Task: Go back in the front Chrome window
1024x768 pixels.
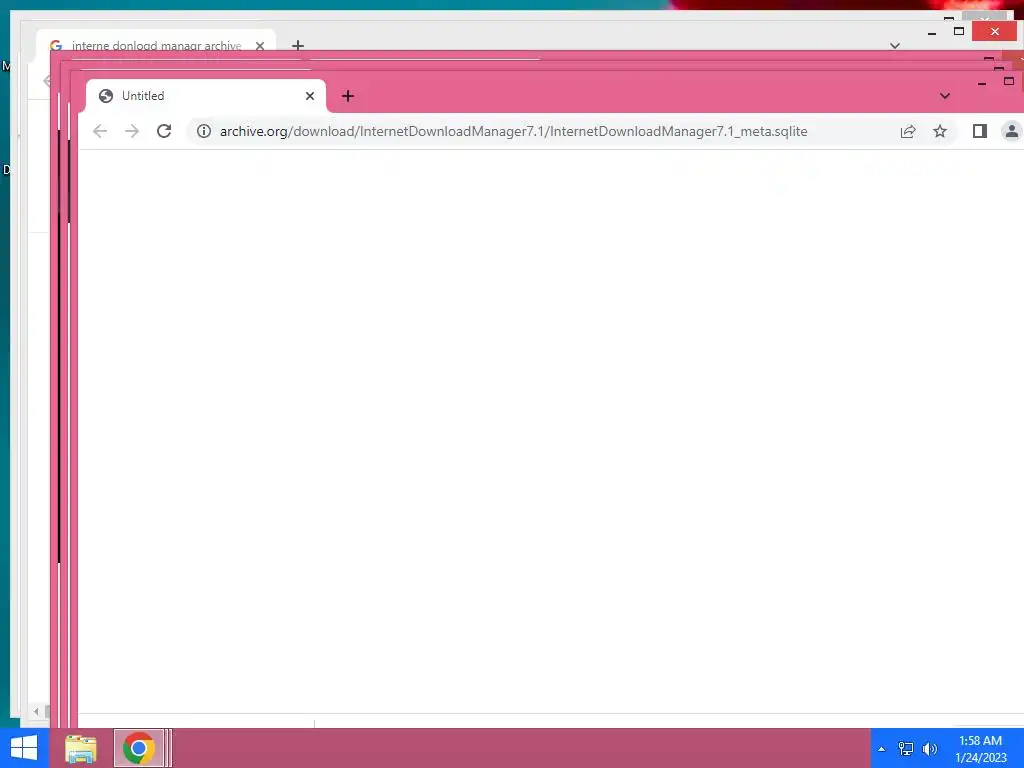Action: click(100, 131)
